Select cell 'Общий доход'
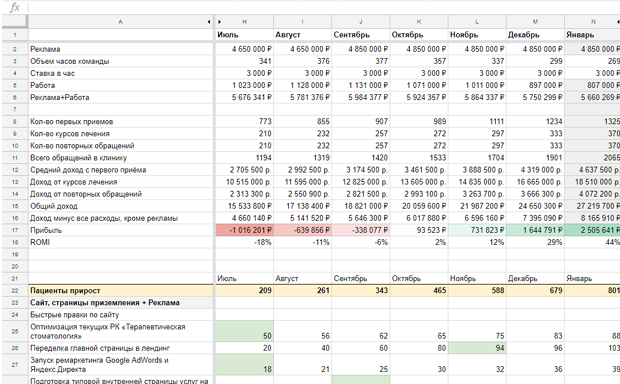Viewport: 620px width, 384px height. 121,206
